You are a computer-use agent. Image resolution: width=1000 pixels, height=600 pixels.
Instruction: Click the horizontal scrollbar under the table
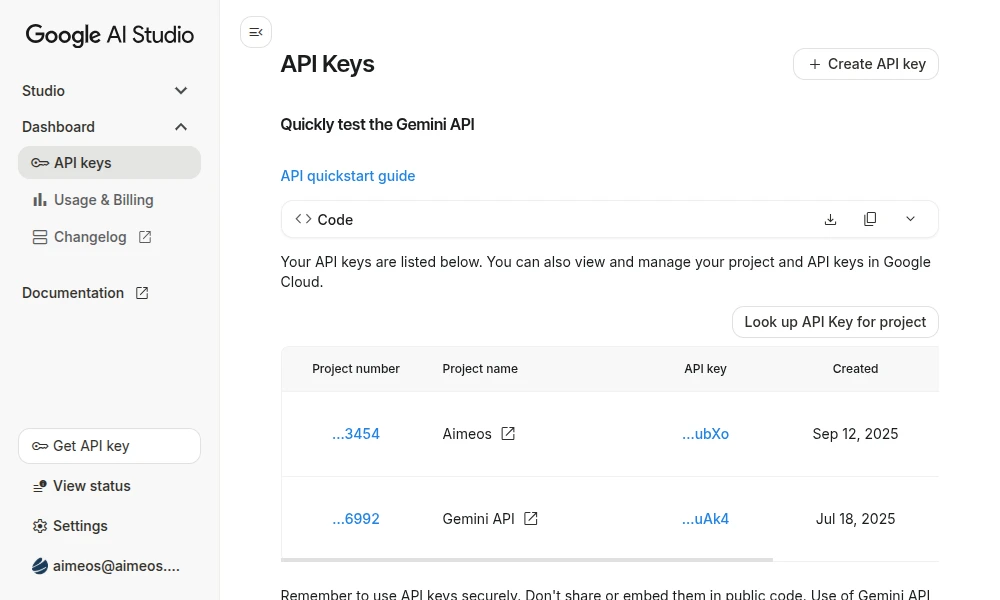[x=527, y=560]
